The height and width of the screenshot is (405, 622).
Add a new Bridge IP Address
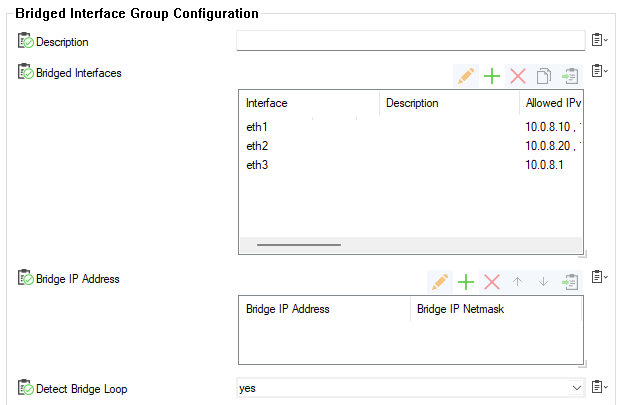[x=466, y=282]
